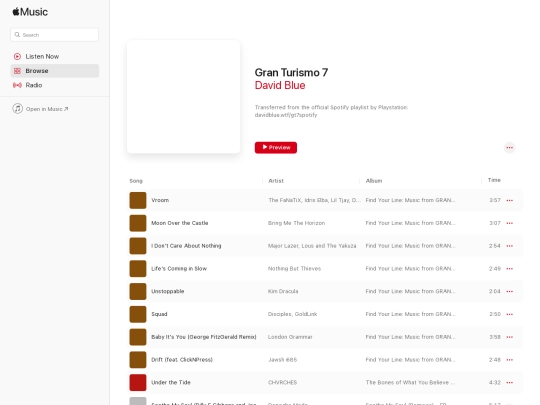This screenshot has height=405, width=540.
Task: Click the playlist cover artwork
Action: coord(183,96)
